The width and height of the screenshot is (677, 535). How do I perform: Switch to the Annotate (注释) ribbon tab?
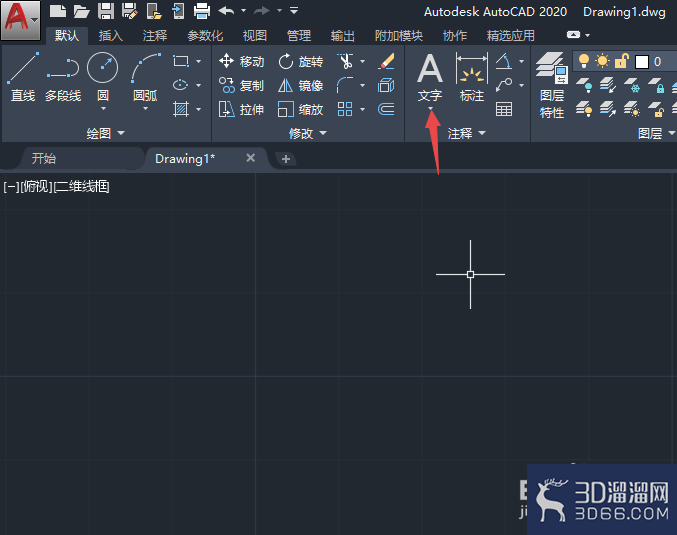pyautogui.click(x=155, y=35)
